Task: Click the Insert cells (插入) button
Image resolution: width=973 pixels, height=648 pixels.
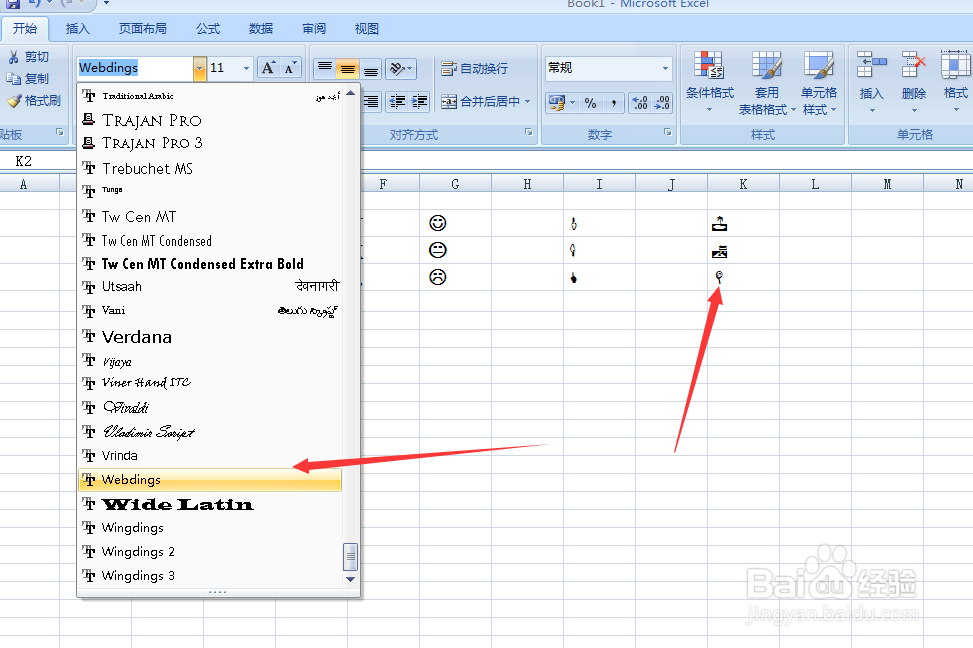Action: [871, 82]
